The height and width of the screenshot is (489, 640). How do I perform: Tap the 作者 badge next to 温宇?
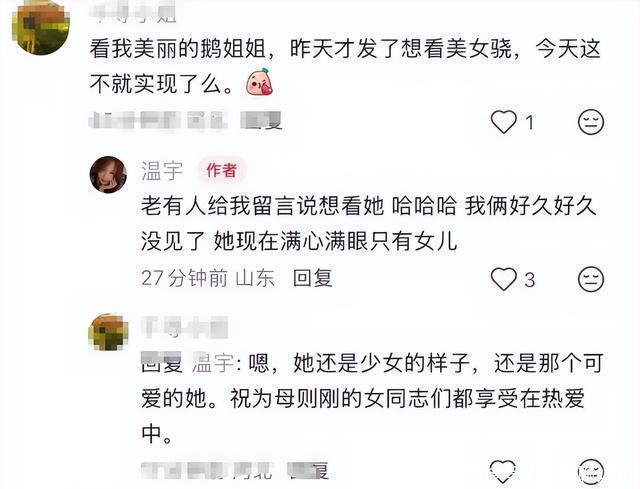click(221, 170)
